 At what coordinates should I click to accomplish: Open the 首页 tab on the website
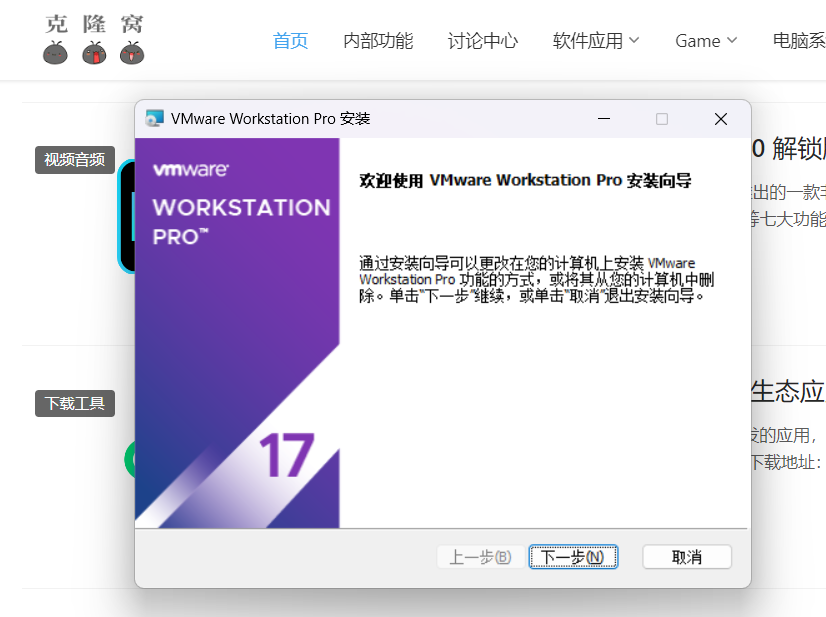[290, 41]
